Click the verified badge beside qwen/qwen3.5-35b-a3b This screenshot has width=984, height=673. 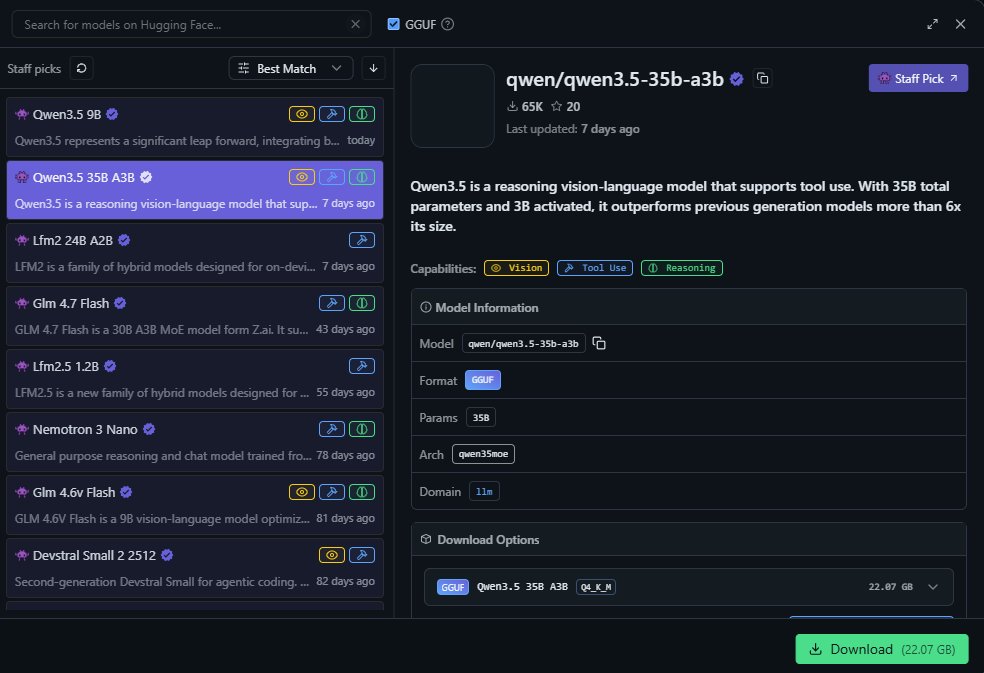737,79
